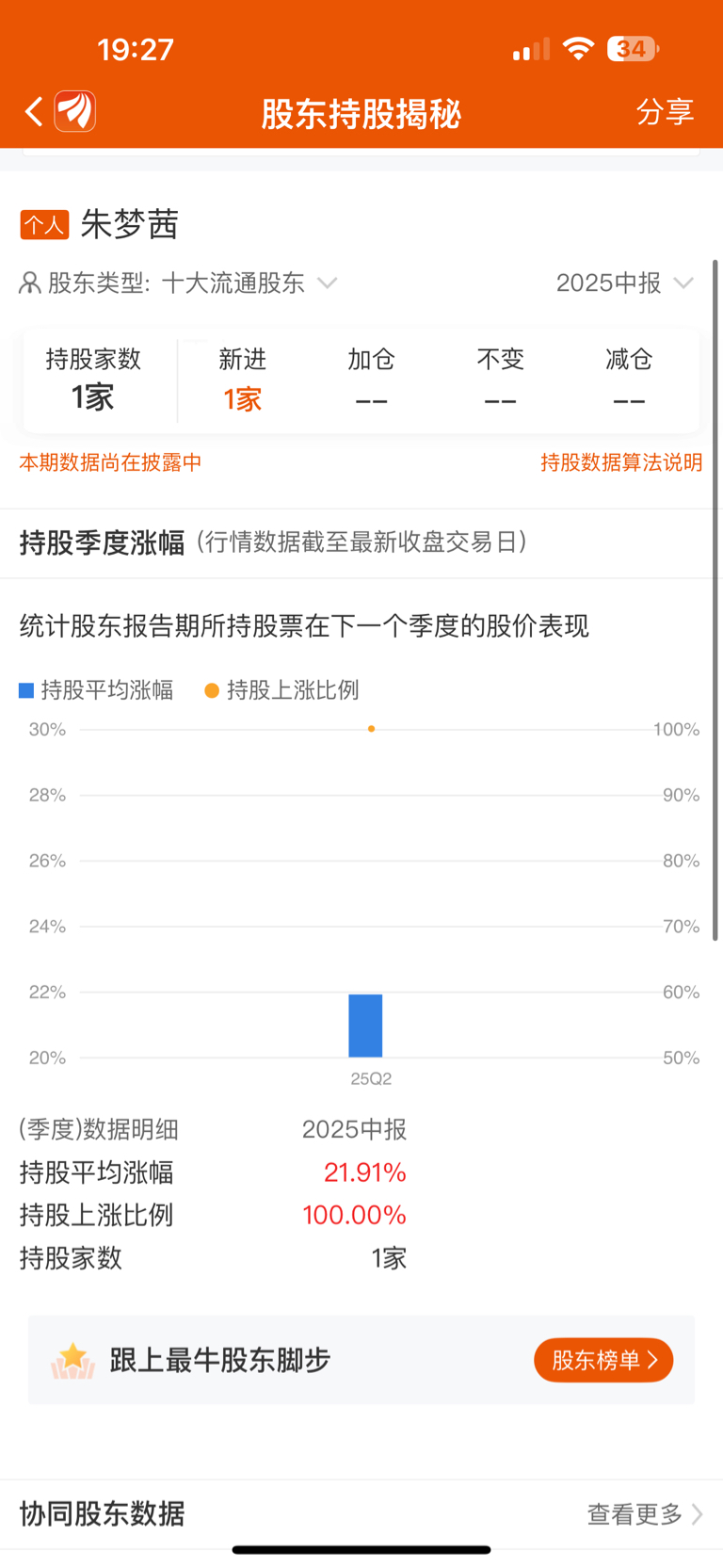
Task: Expand 查看更多 for 协同股东数据
Action: pyautogui.click(x=645, y=1514)
